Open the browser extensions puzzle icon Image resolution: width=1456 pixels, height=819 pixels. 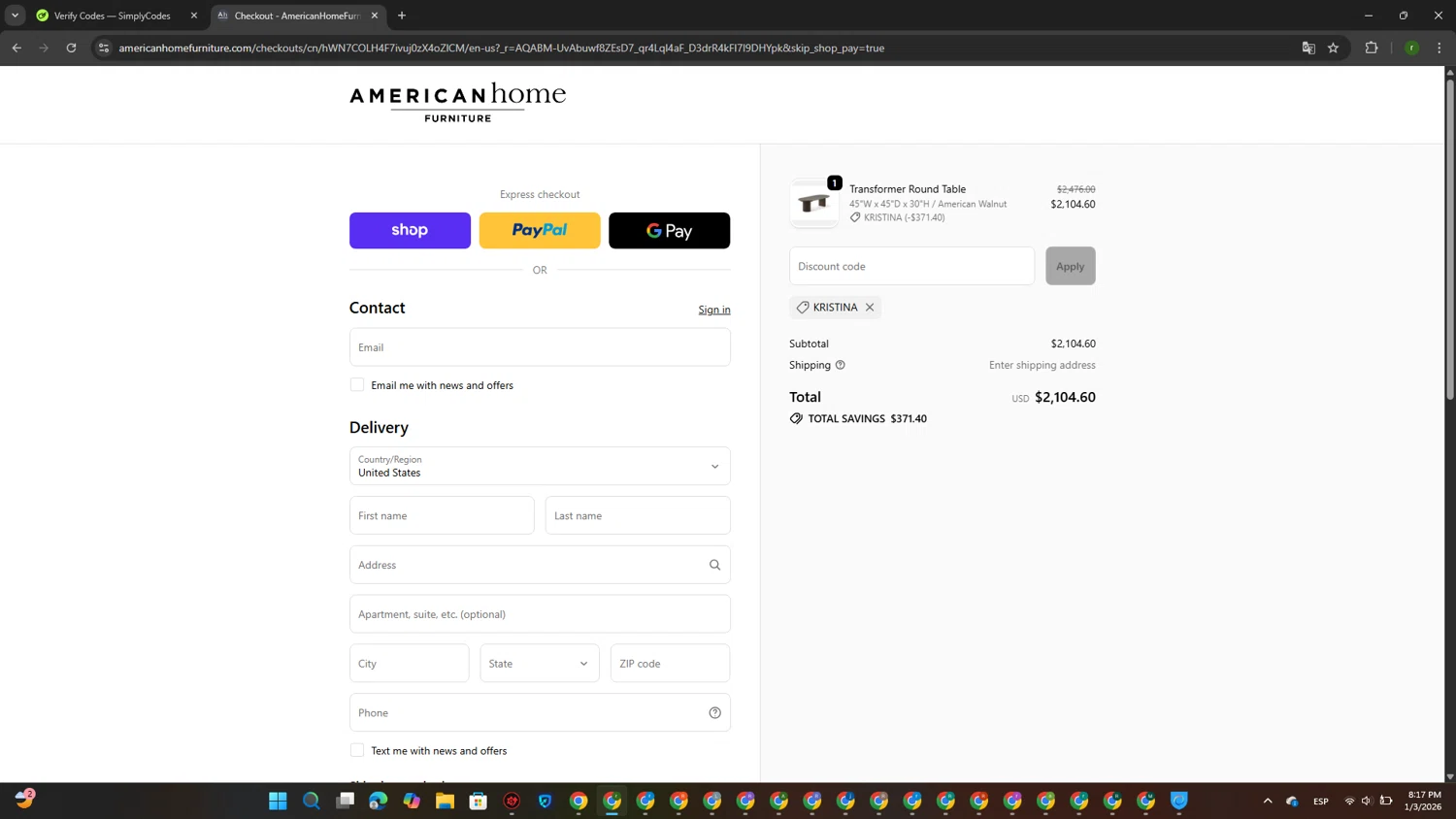pos(1372,48)
